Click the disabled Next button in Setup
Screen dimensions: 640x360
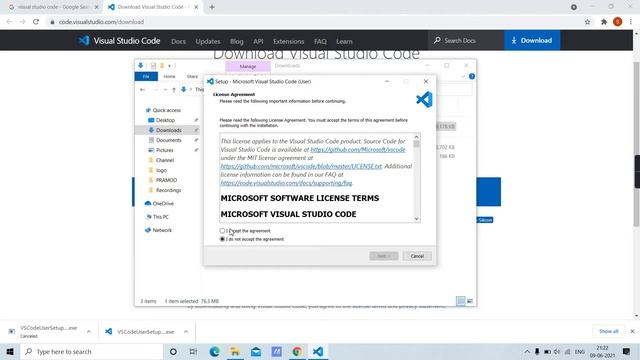coord(384,256)
